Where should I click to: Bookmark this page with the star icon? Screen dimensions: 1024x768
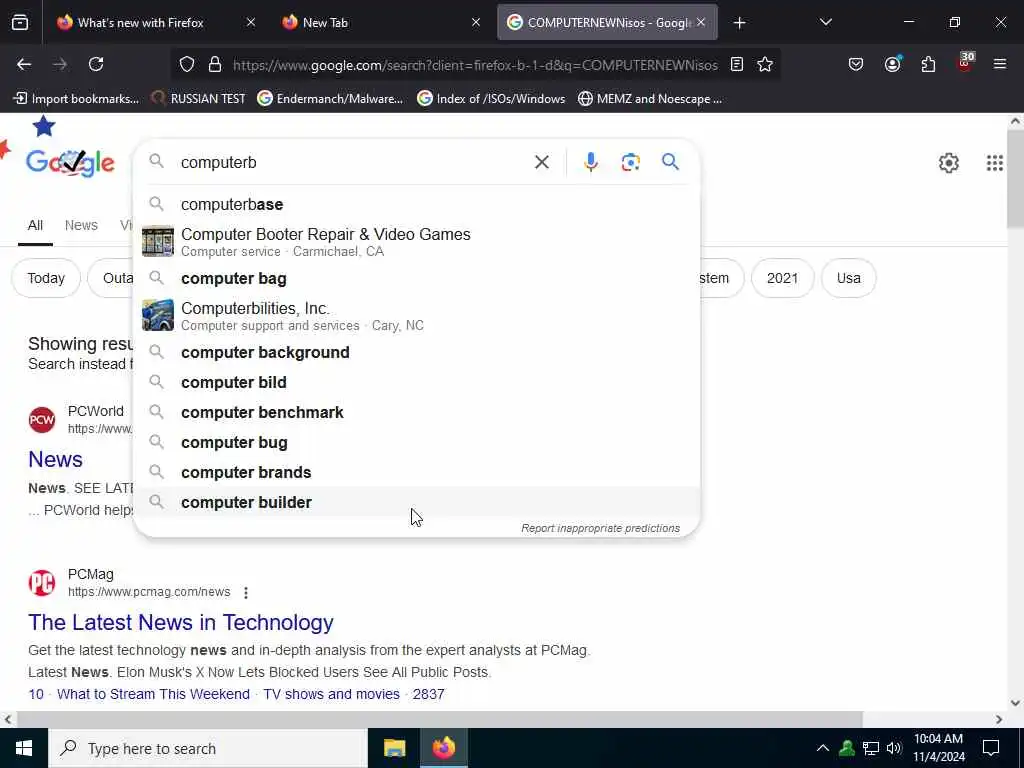pyautogui.click(x=765, y=64)
